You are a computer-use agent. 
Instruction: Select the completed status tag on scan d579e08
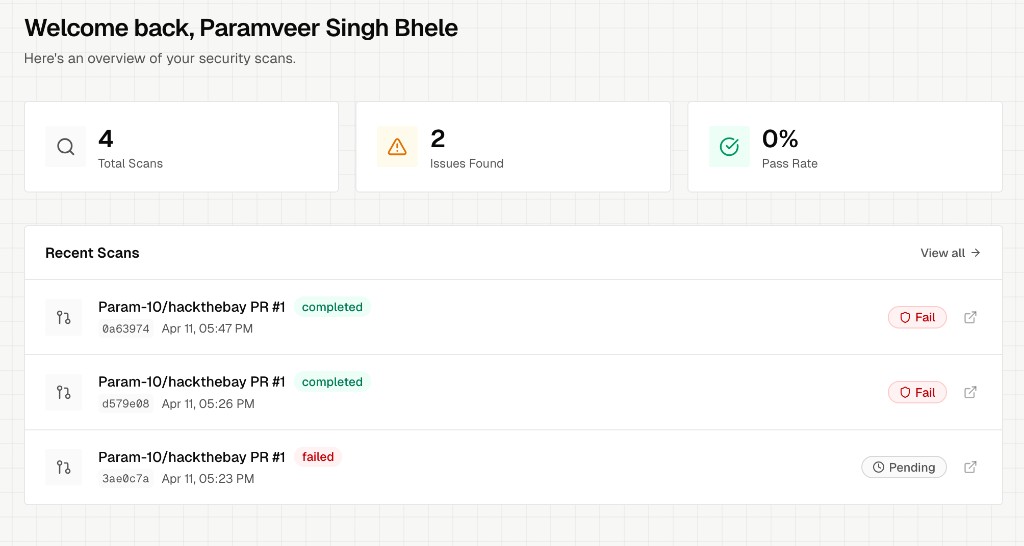(332, 382)
